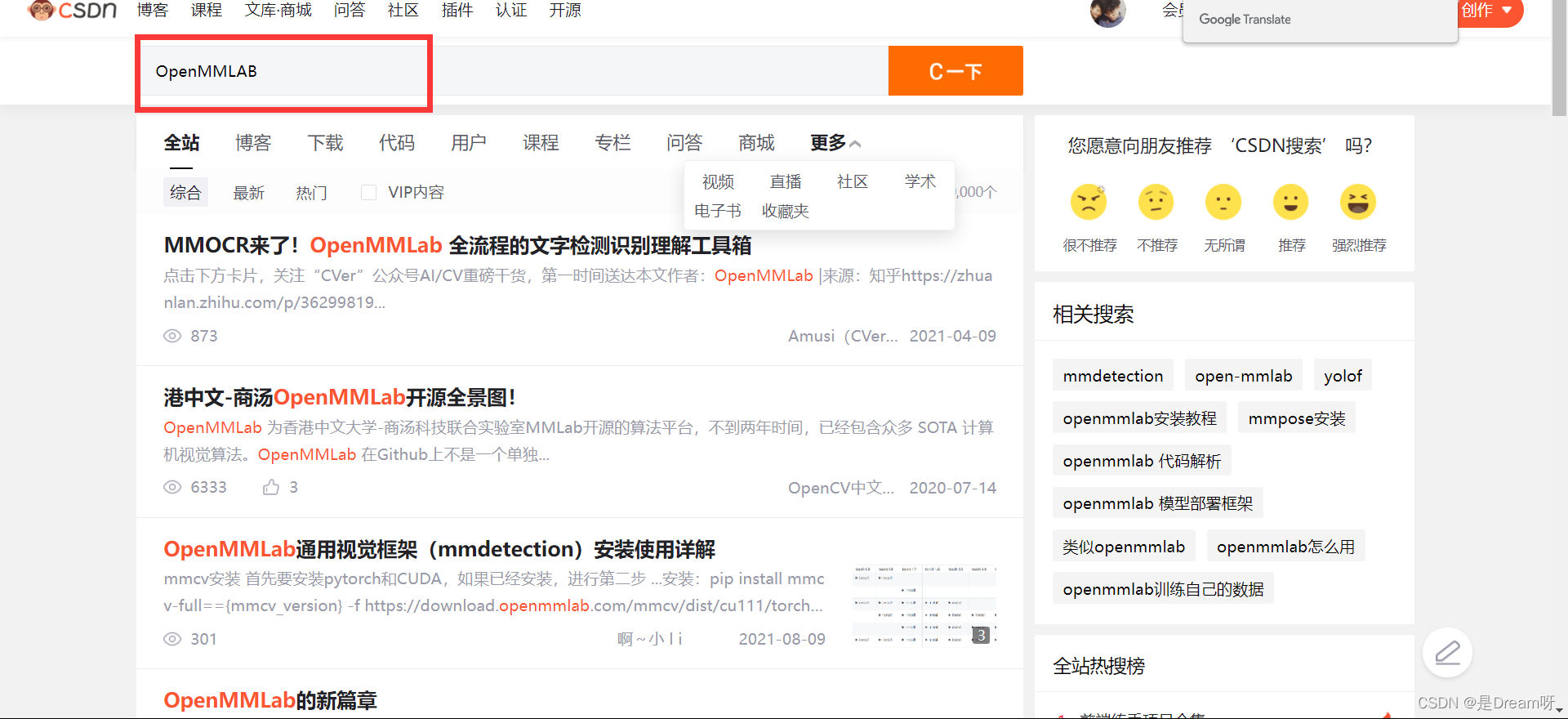
Task: Choose 学术 from the more menu
Action: (920, 181)
